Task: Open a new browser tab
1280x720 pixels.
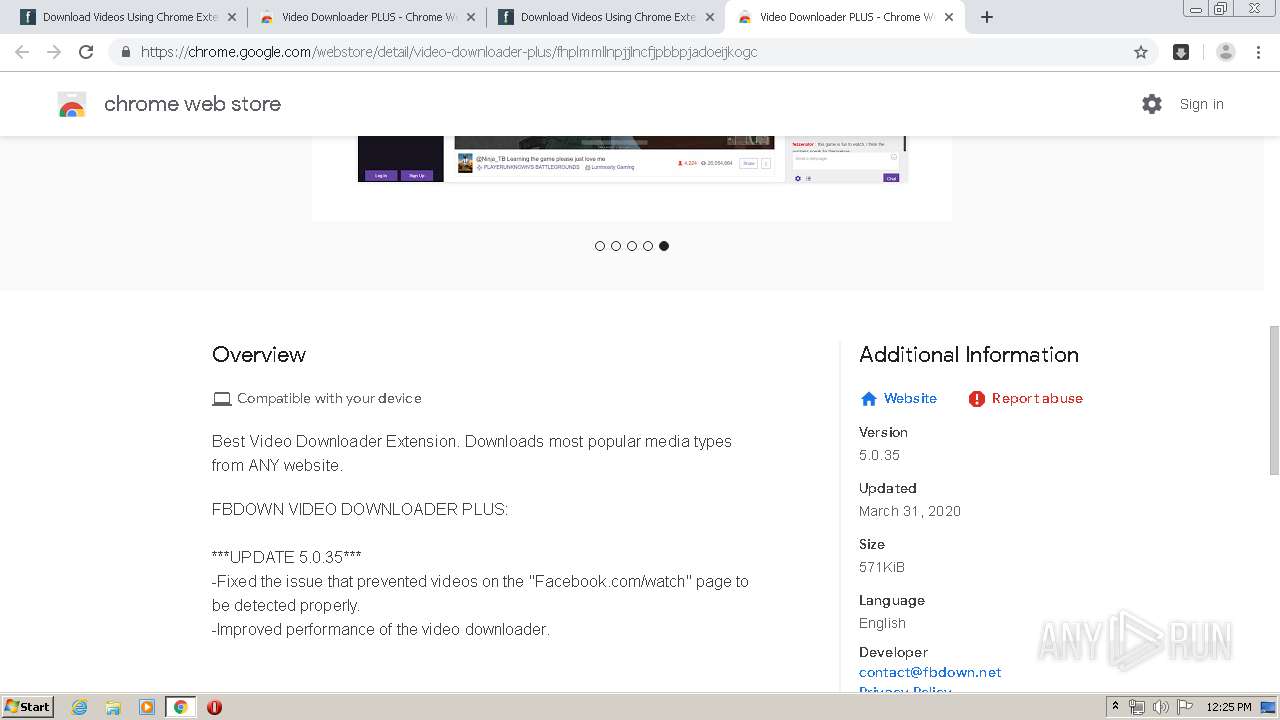Action: (987, 17)
